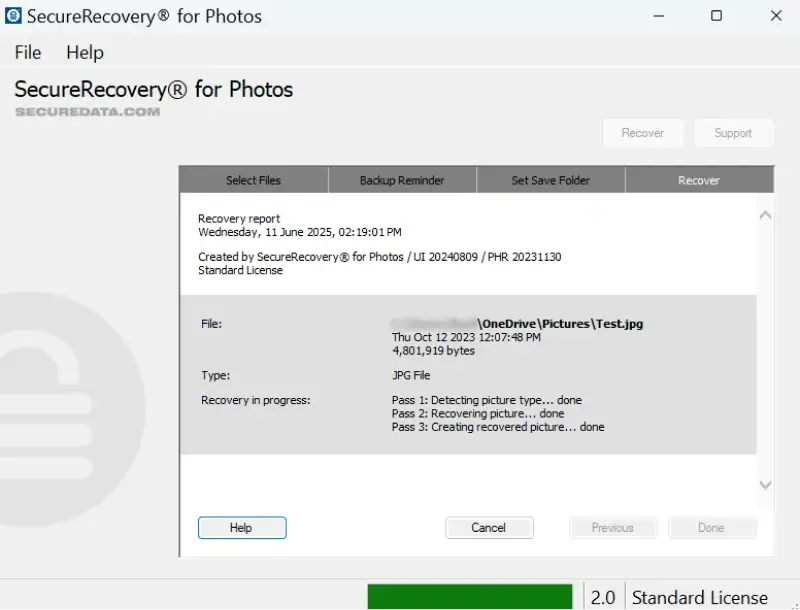The image size is (800, 610).
Task: Switch to the Set Save Folder step tab
Action: [x=551, y=180]
